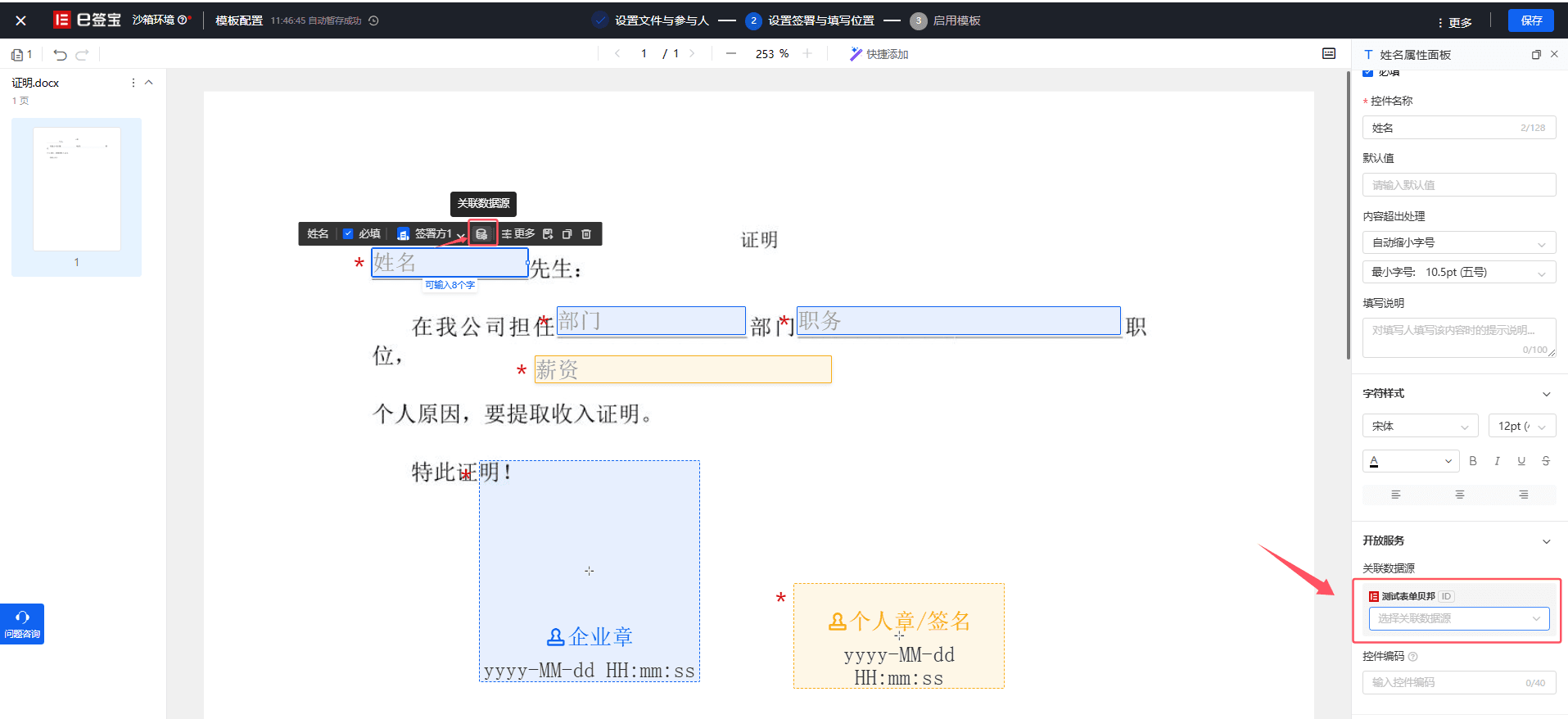Toggle 必填 checkbox in floating toolbar
The height and width of the screenshot is (719, 1568).
click(348, 234)
